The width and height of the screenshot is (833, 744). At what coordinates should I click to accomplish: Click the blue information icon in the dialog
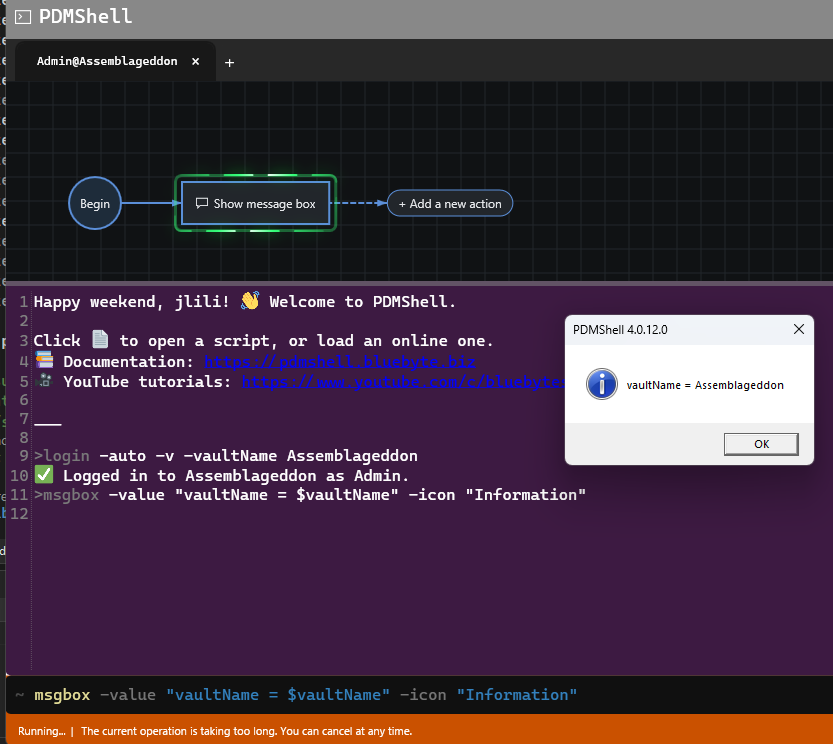[x=602, y=384]
